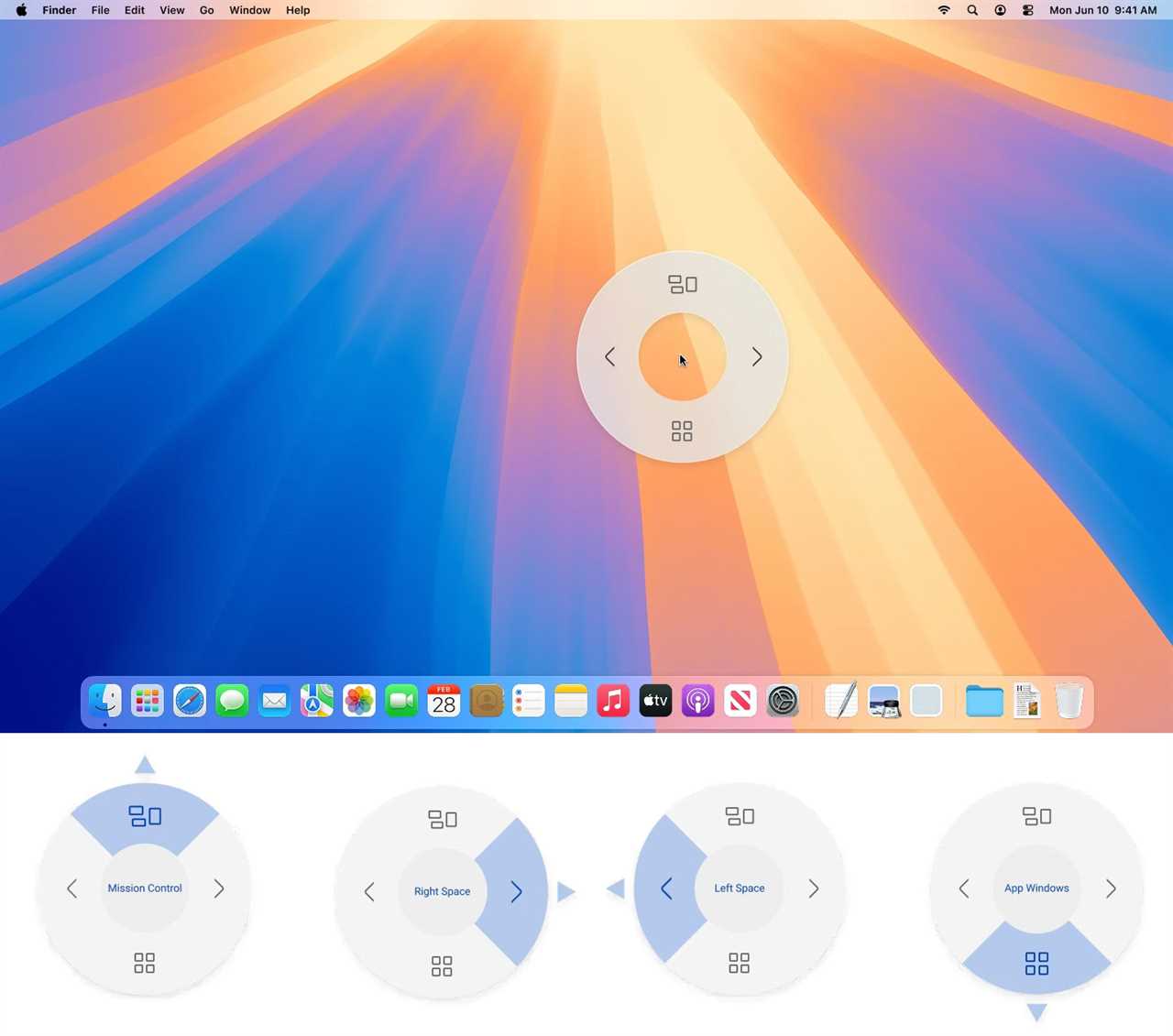Open the Edit menu
This screenshot has height=1036, width=1173.
pyautogui.click(x=135, y=10)
